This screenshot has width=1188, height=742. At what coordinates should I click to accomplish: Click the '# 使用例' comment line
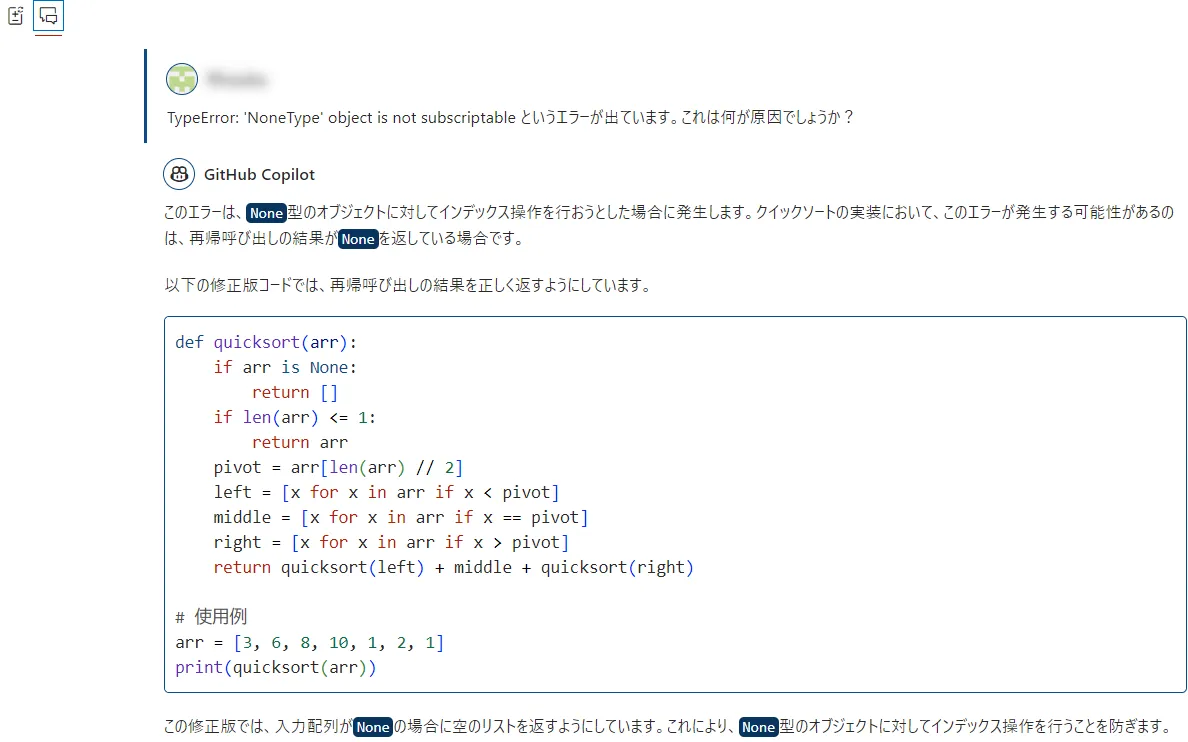pos(211,617)
